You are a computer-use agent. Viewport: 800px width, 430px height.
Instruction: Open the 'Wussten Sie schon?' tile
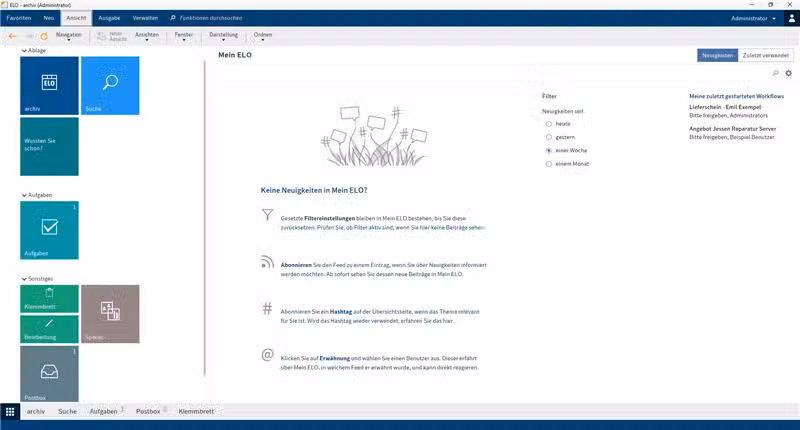click(49, 146)
